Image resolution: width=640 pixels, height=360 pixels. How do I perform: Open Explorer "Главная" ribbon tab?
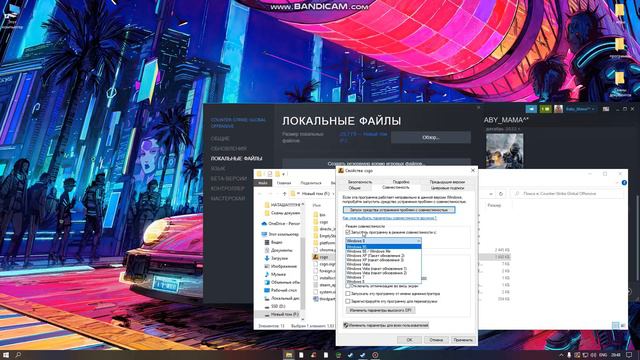pos(284,183)
